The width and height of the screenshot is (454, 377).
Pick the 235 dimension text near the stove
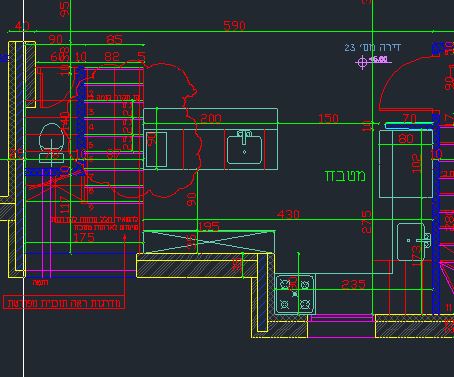pos(354,284)
